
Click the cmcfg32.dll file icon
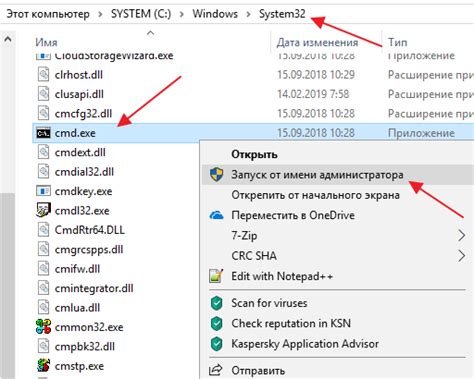click(43, 113)
